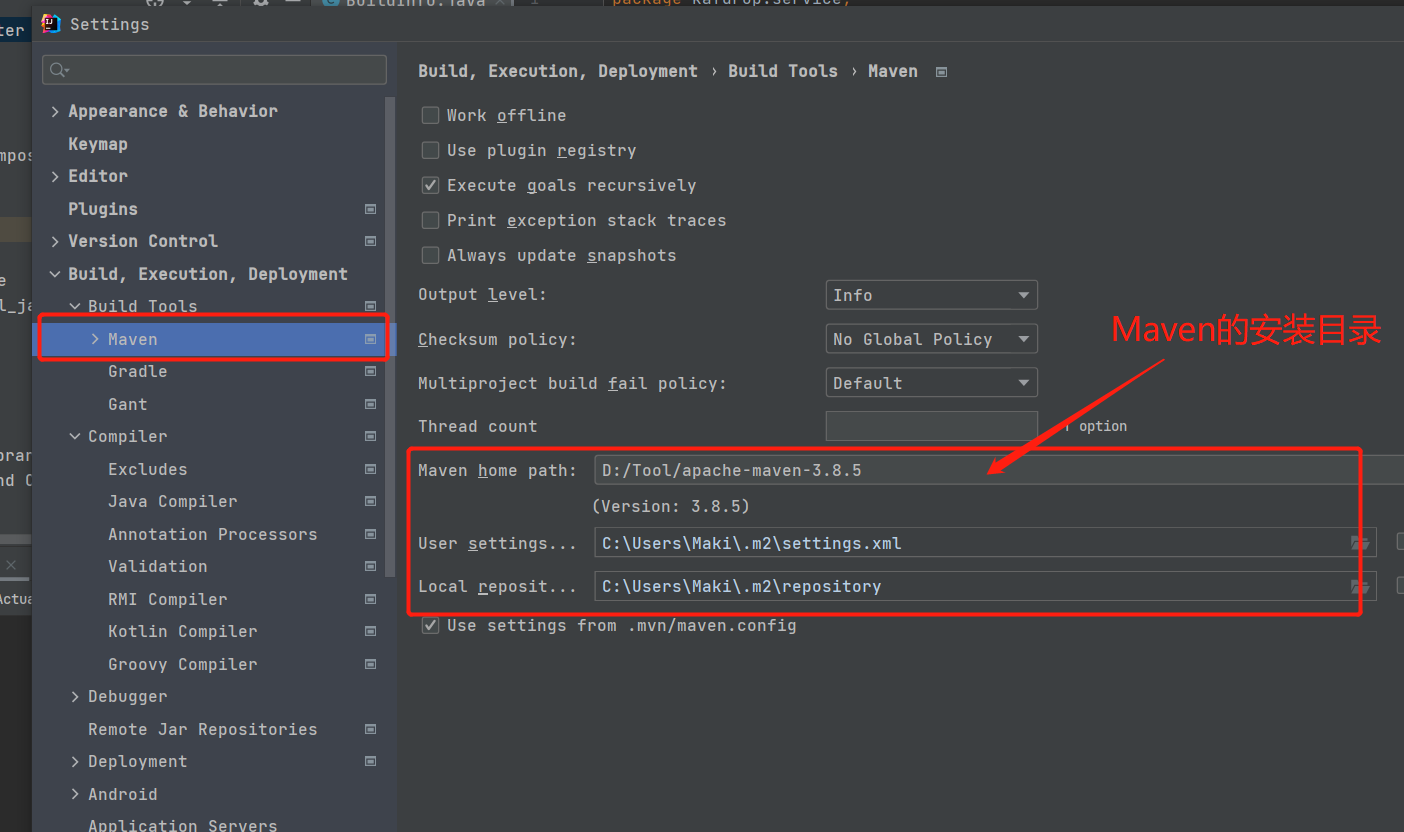
Task: Expand the Editor settings node
Action: pyautogui.click(x=55, y=176)
